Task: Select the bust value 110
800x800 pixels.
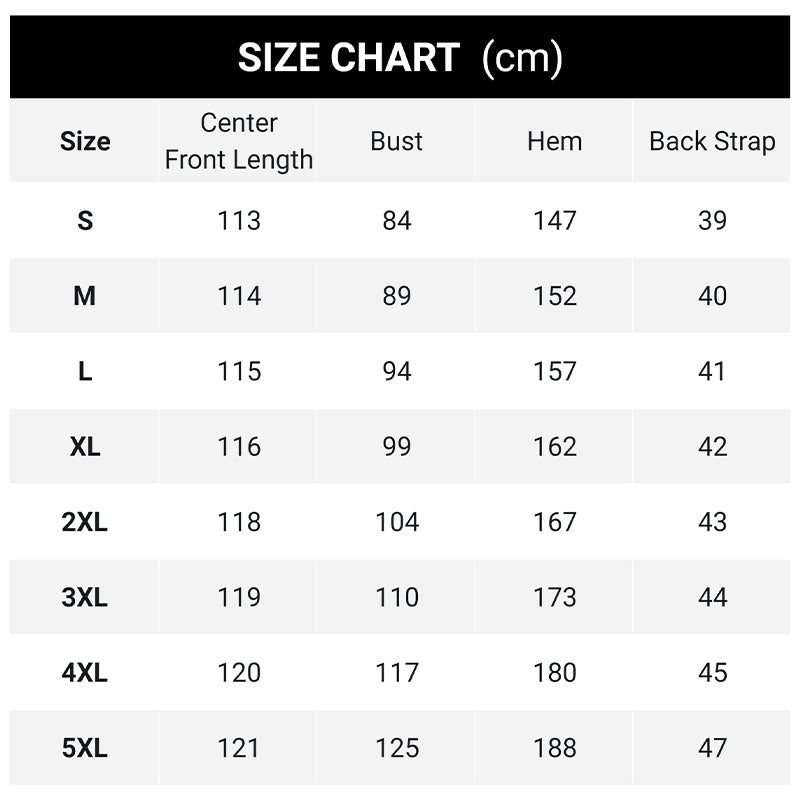Action: pos(397,597)
